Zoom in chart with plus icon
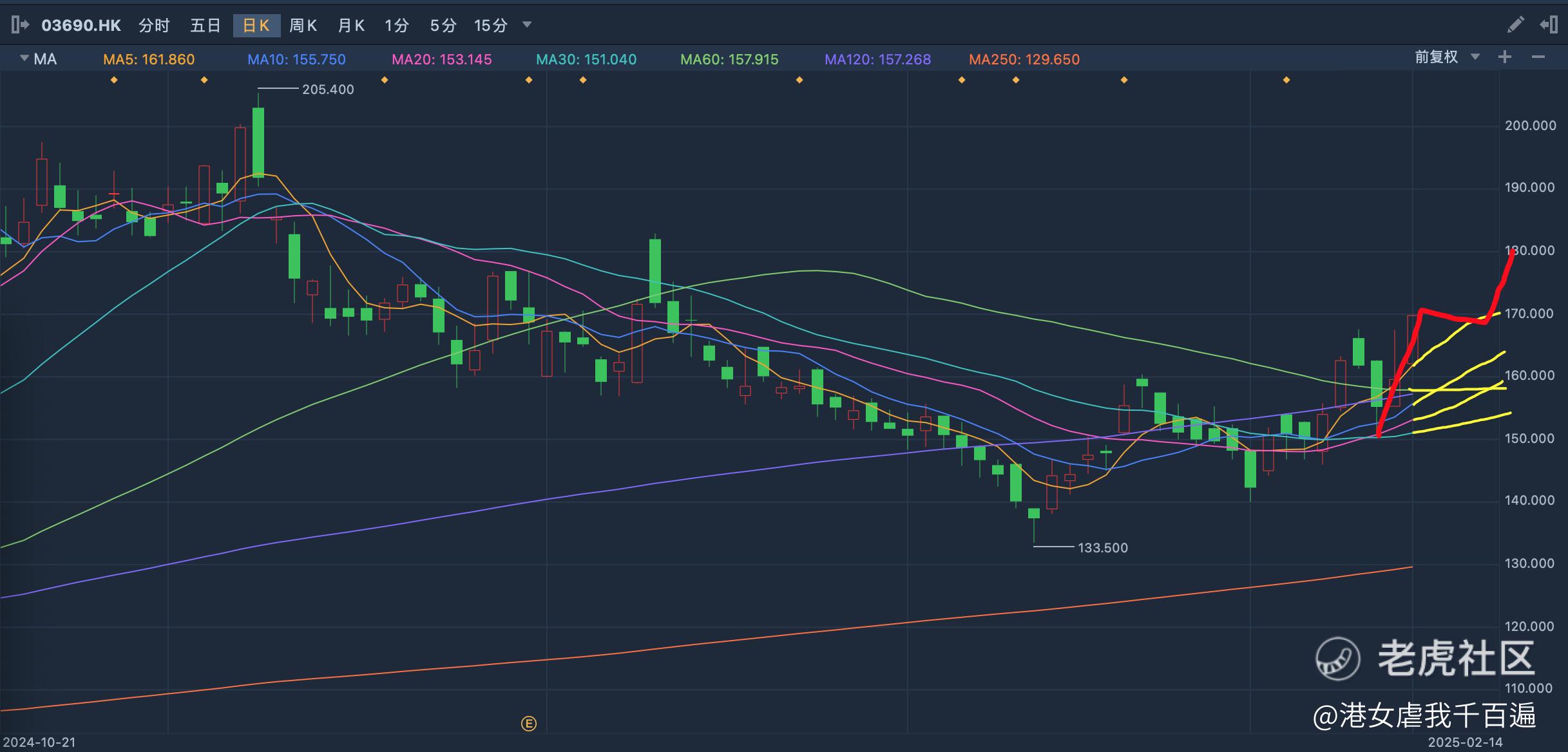Image resolution: width=1568 pixels, height=752 pixels. click(1505, 57)
